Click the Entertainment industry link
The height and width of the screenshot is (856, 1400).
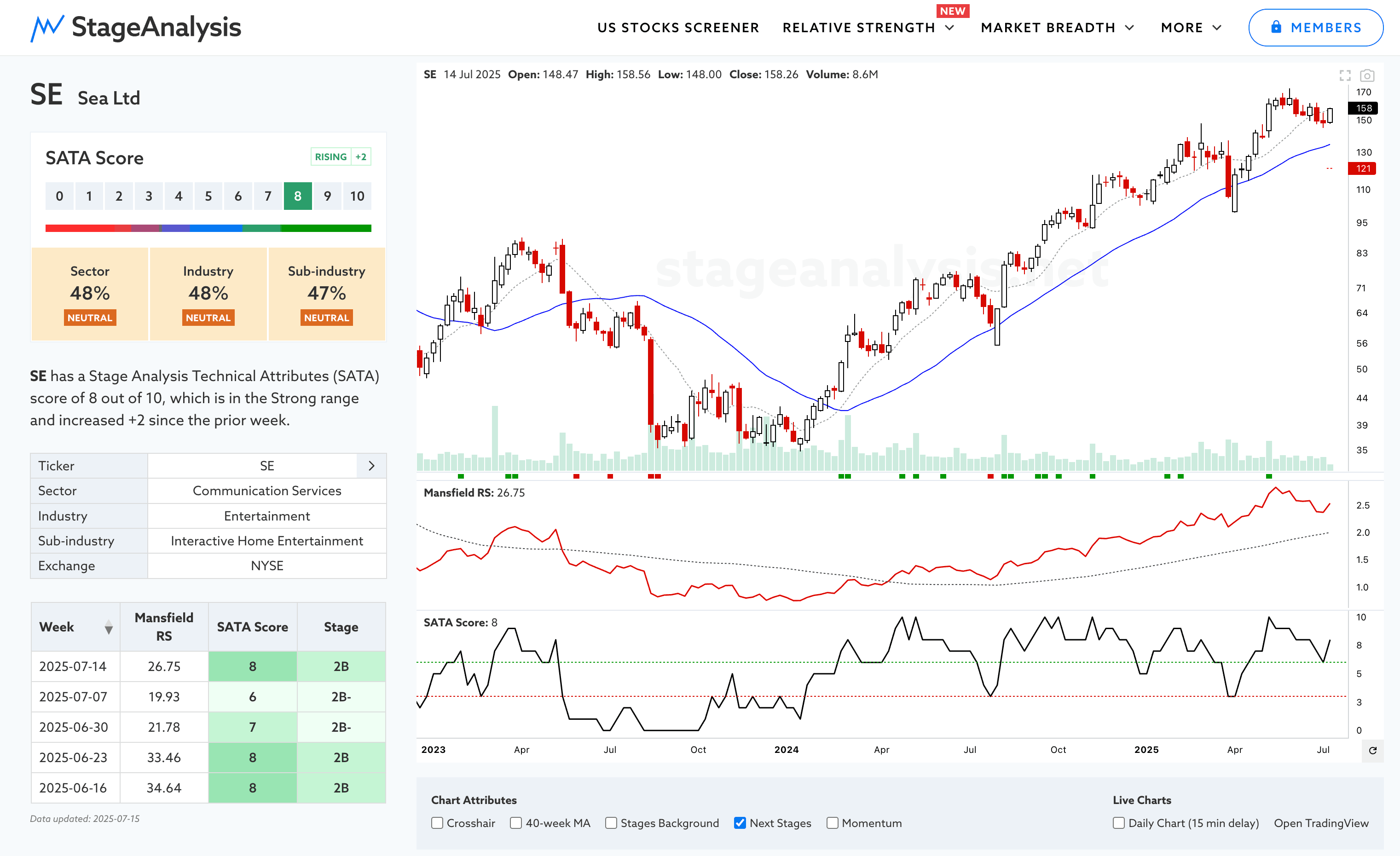coord(267,516)
